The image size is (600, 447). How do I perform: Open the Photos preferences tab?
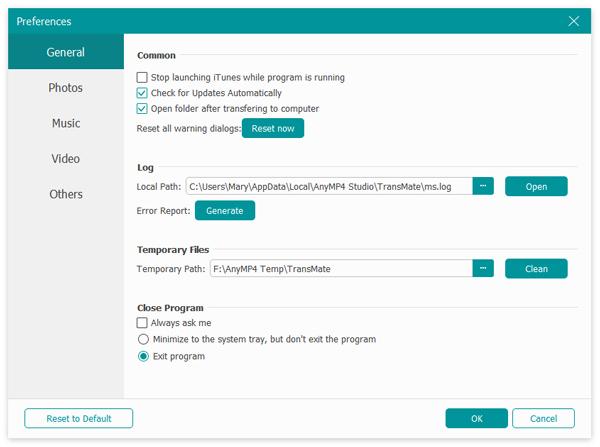click(66, 88)
